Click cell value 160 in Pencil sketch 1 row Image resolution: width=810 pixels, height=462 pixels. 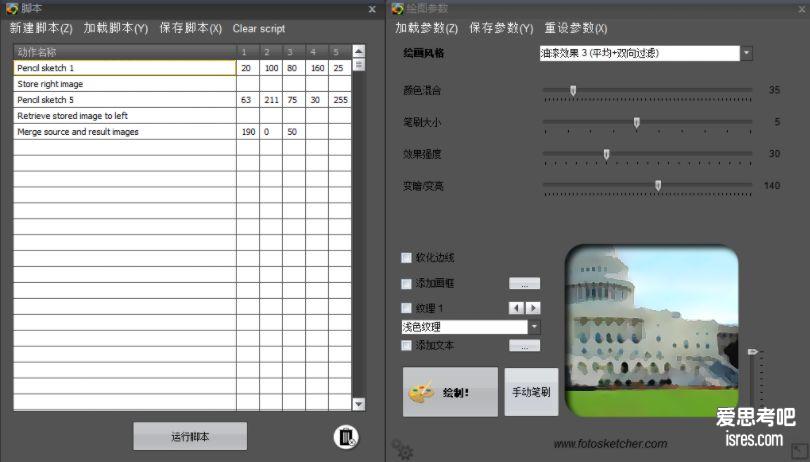pos(317,68)
